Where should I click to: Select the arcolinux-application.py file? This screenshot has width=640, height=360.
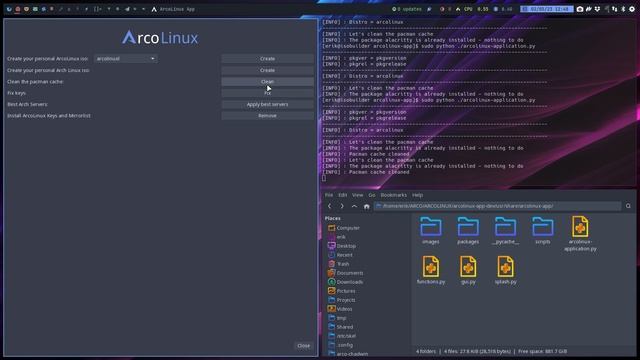click(x=580, y=233)
